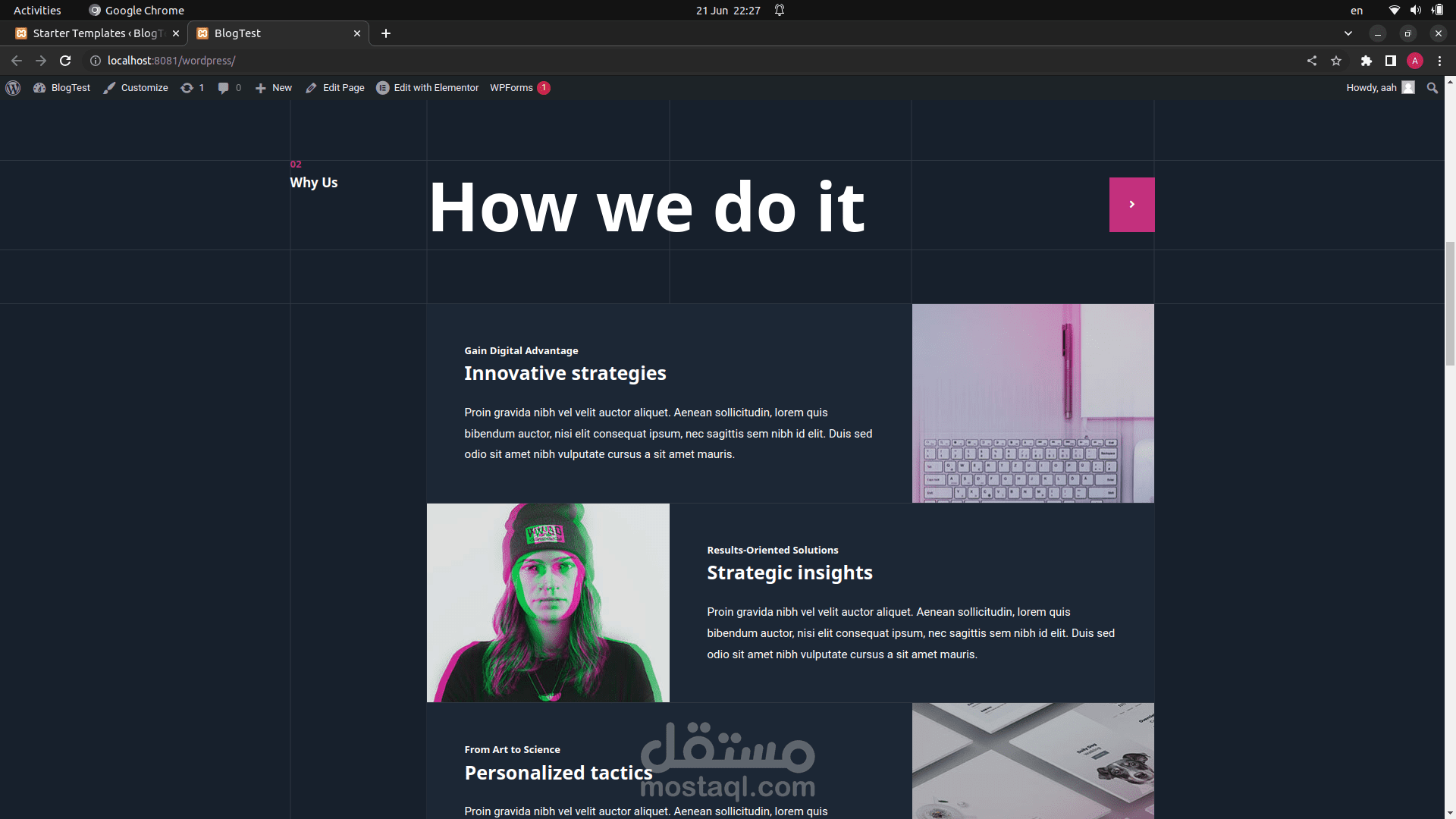The image size is (1456, 819).
Task: Open the Chrome extensions puzzle icon
Action: point(1366,61)
